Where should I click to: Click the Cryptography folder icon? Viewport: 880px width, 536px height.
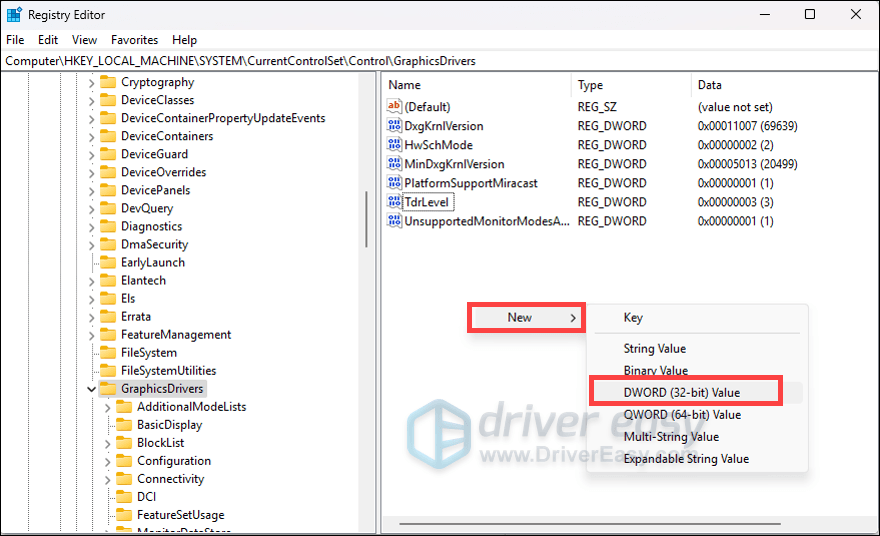(108, 83)
